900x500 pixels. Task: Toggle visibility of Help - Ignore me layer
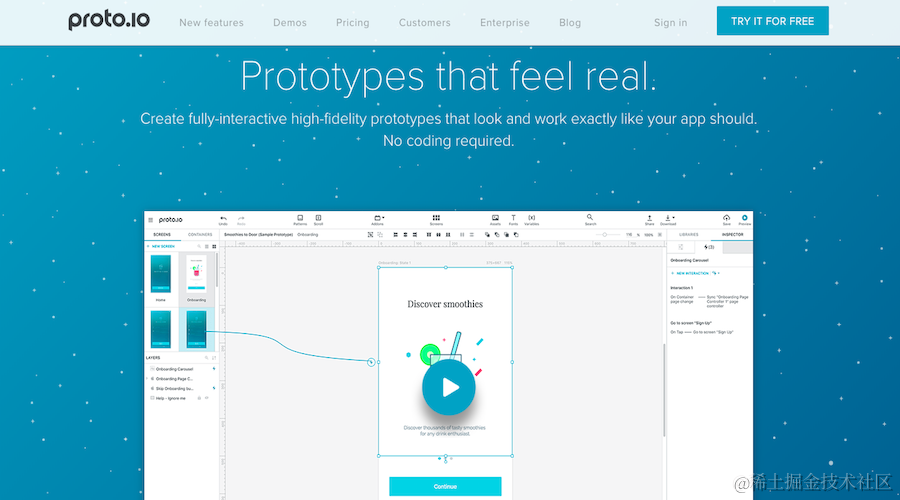[207, 398]
